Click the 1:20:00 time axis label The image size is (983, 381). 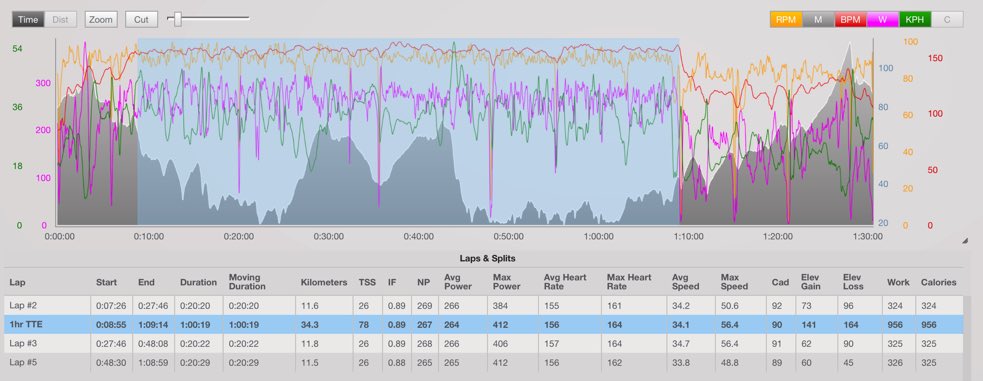pyautogui.click(x=778, y=236)
